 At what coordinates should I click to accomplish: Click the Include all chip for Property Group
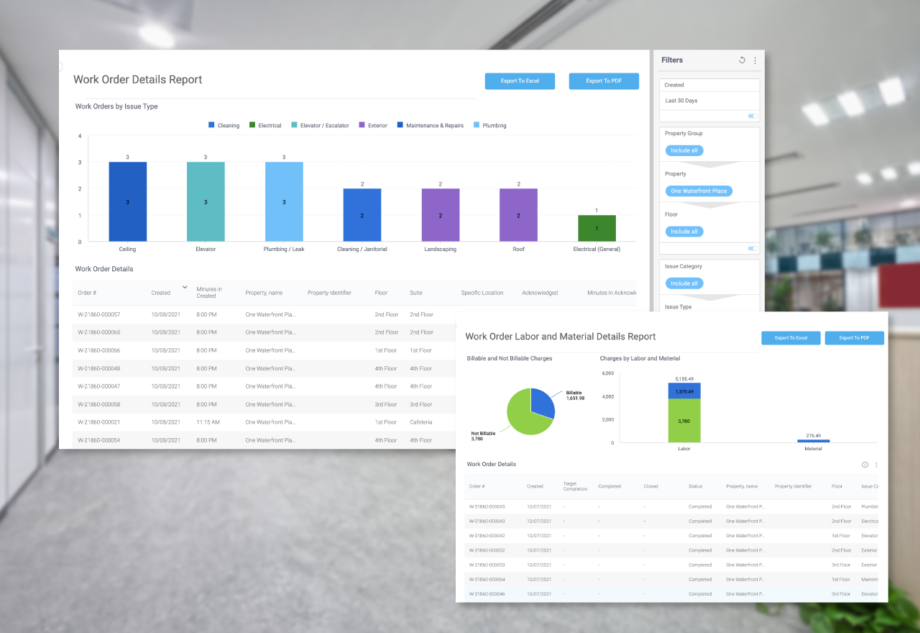click(685, 149)
